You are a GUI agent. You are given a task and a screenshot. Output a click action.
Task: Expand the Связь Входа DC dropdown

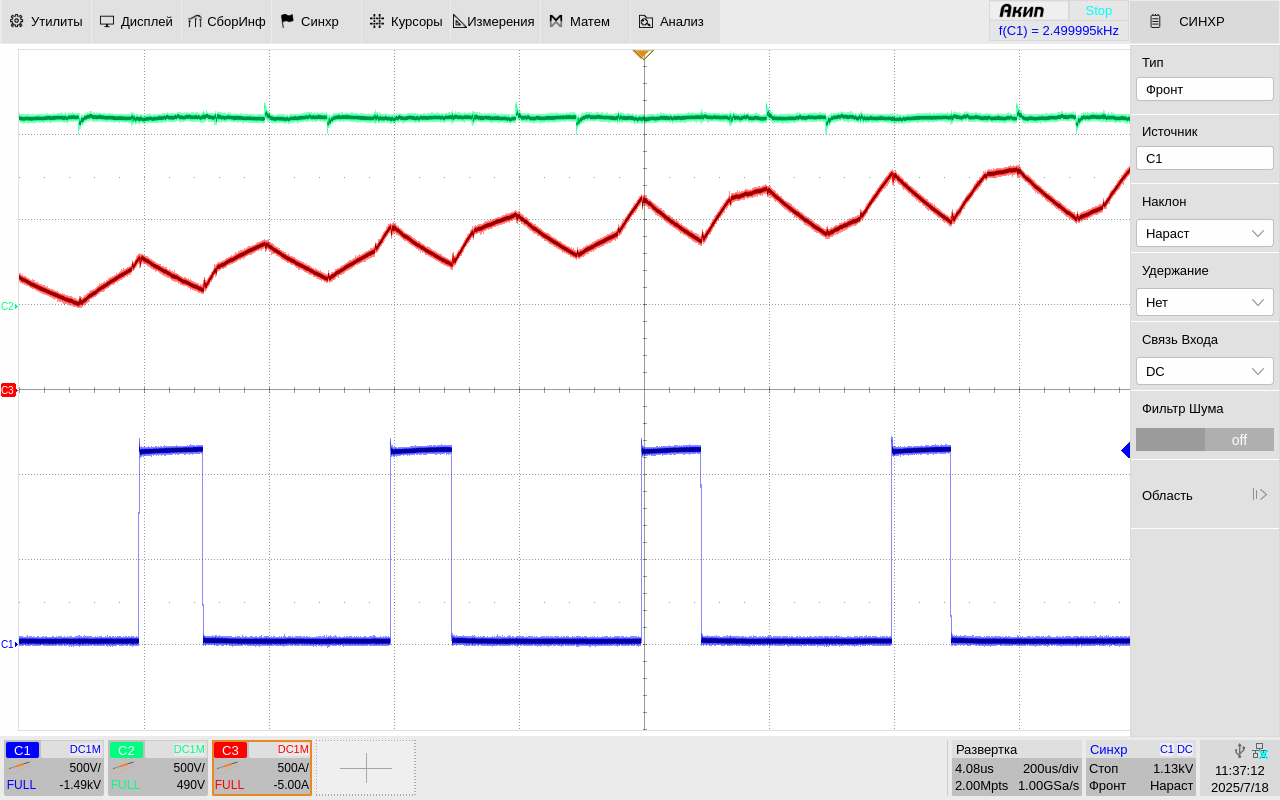point(1204,371)
